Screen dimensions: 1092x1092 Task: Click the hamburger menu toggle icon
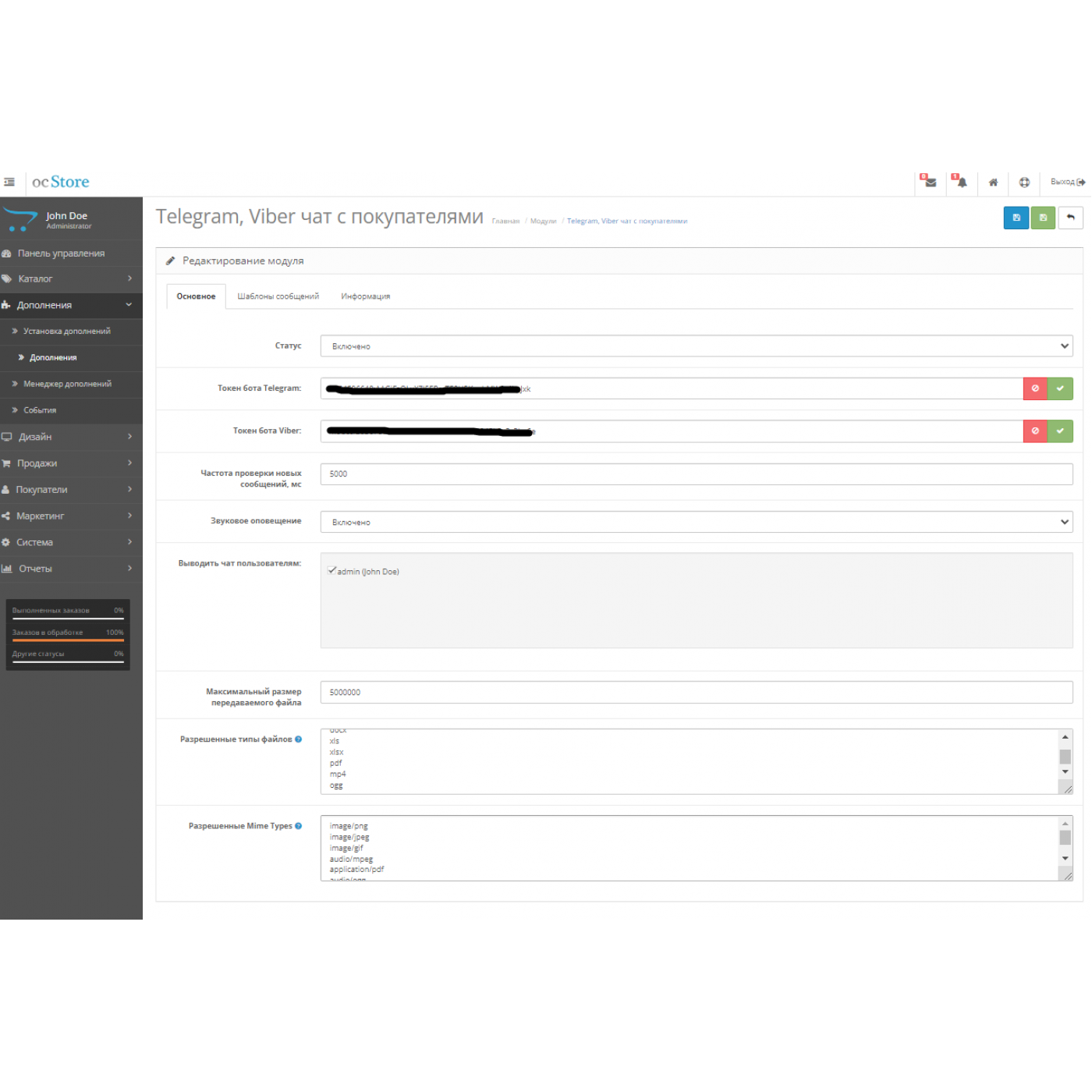pos(9,182)
